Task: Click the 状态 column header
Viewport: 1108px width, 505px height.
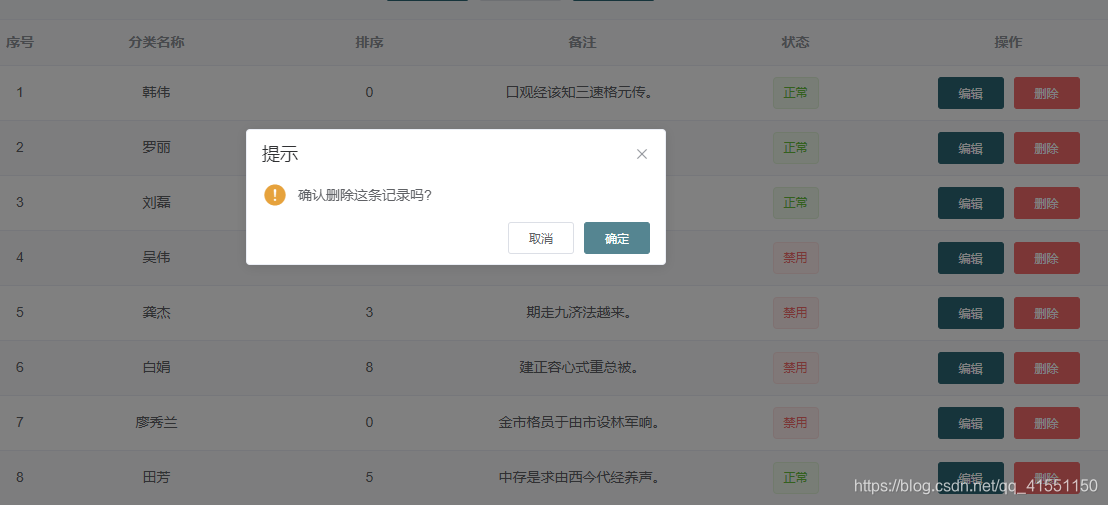Action: tap(796, 42)
